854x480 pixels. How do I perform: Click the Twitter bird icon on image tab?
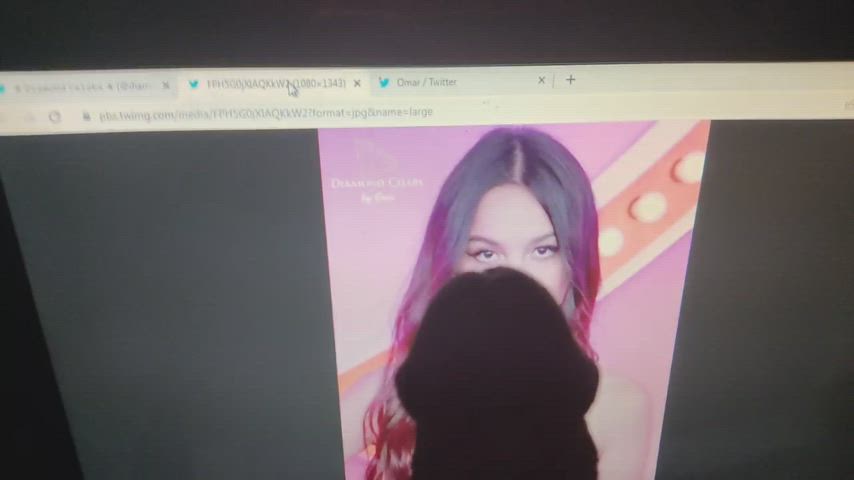click(193, 84)
